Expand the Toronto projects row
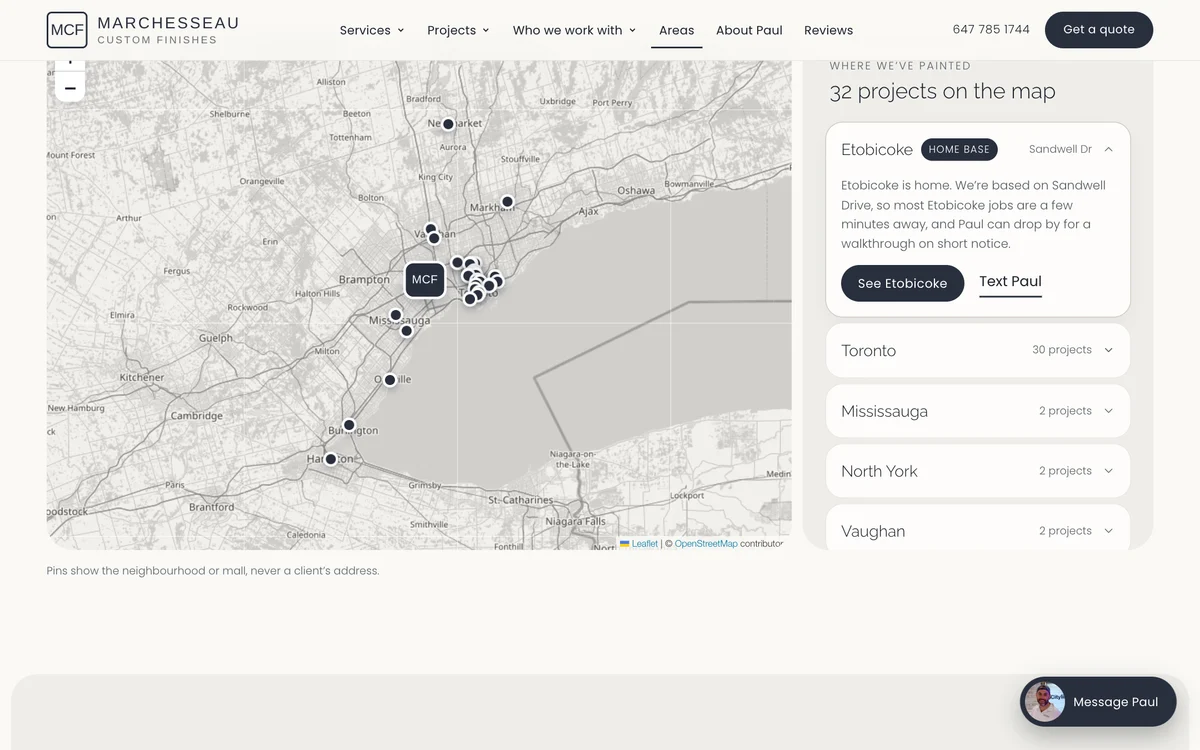 [978, 350]
